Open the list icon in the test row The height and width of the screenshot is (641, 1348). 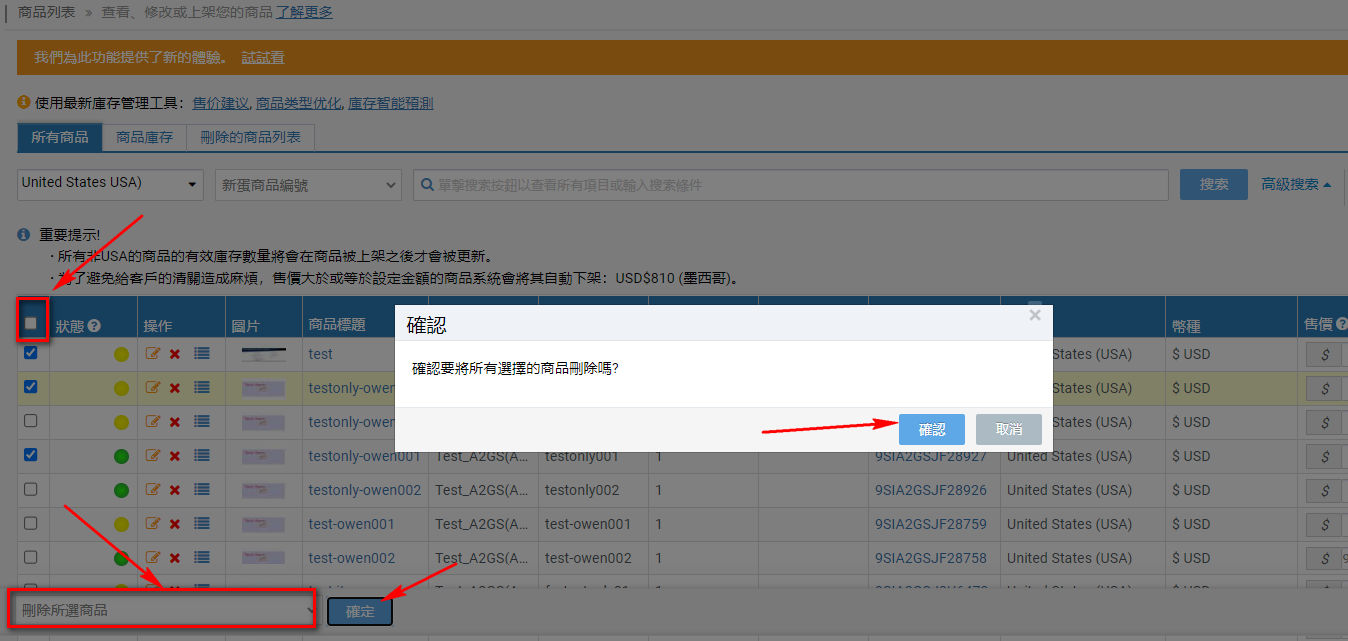point(202,353)
